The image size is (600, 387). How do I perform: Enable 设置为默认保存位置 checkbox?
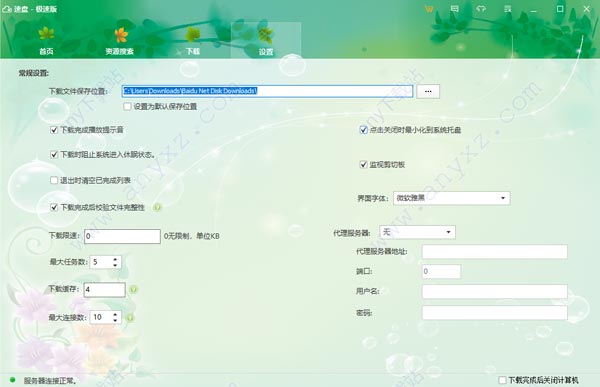click(x=127, y=106)
